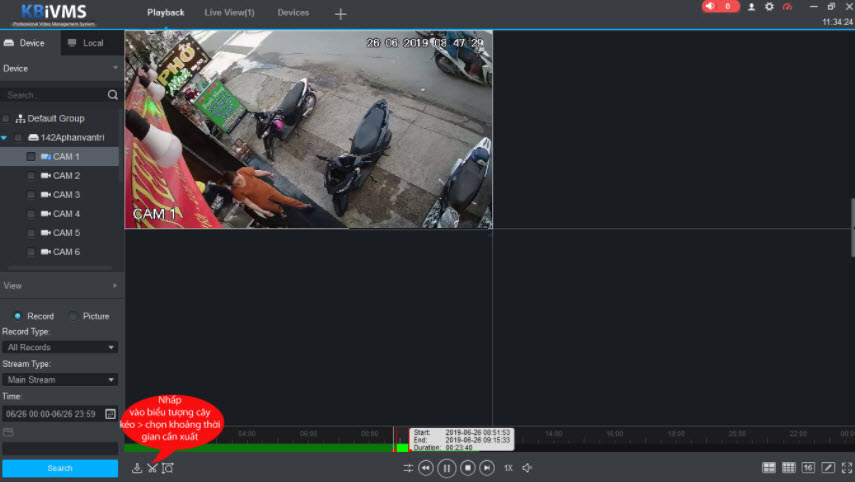This screenshot has height=482, width=855.
Task: Pause the video playback
Action: [x=447, y=468]
